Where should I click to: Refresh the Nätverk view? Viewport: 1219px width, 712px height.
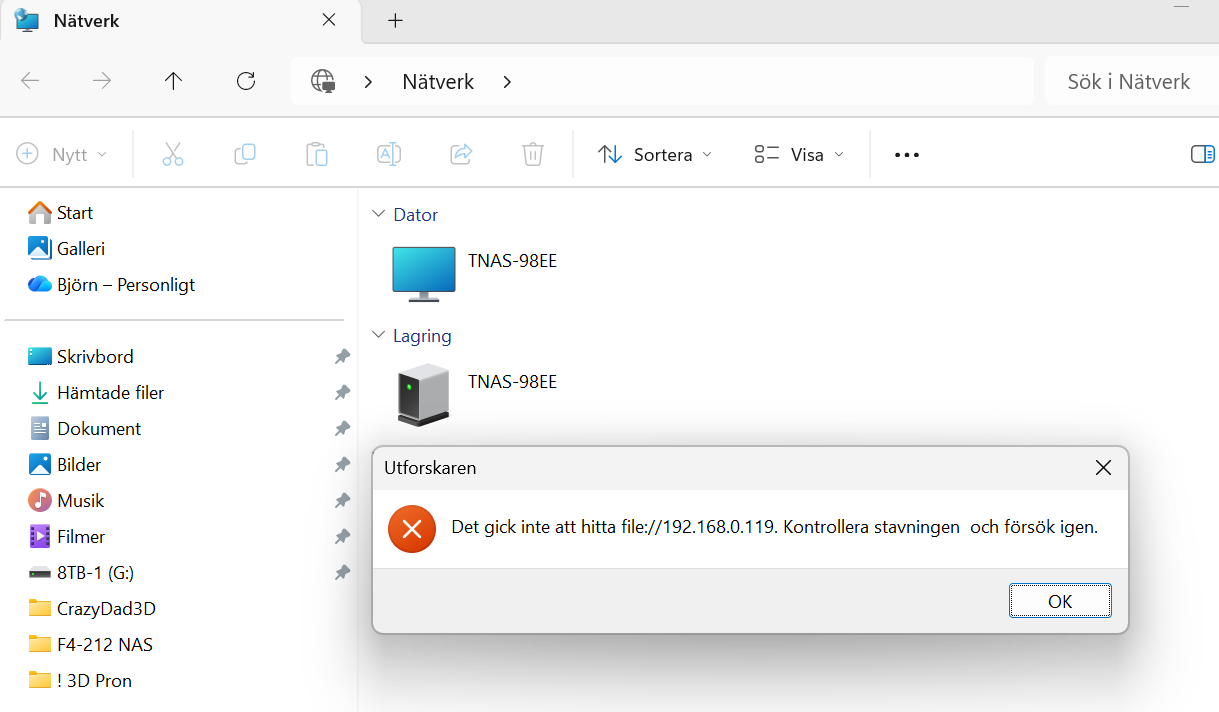(x=246, y=81)
